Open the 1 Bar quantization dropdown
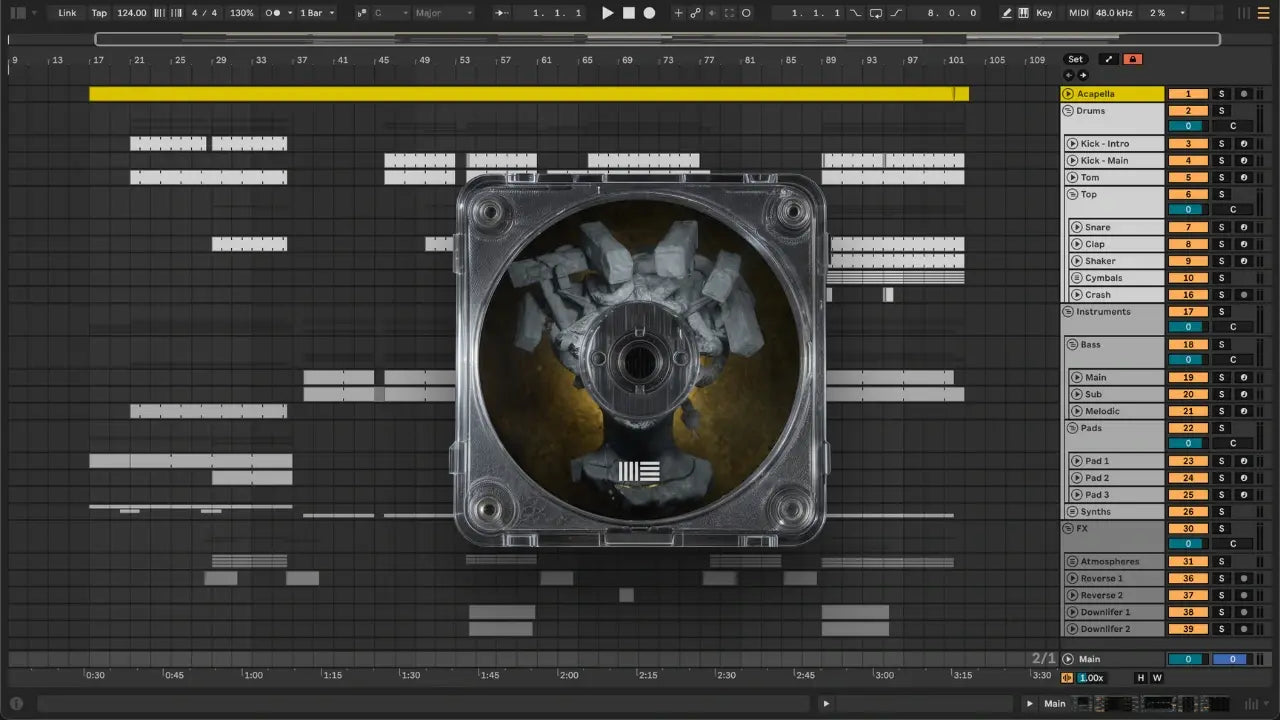 click(318, 13)
